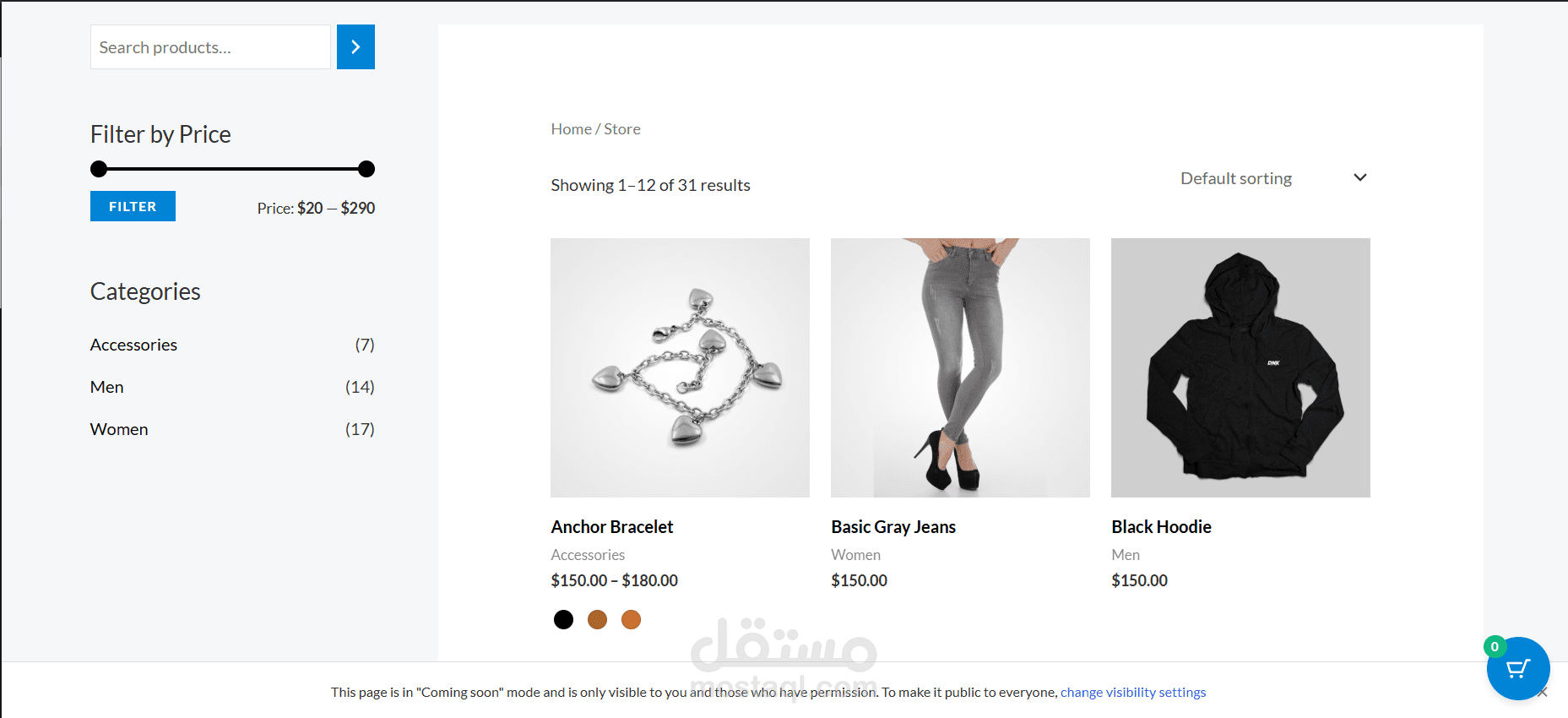
Task: Open the floating shopping cart icon
Action: tap(1518, 668)
